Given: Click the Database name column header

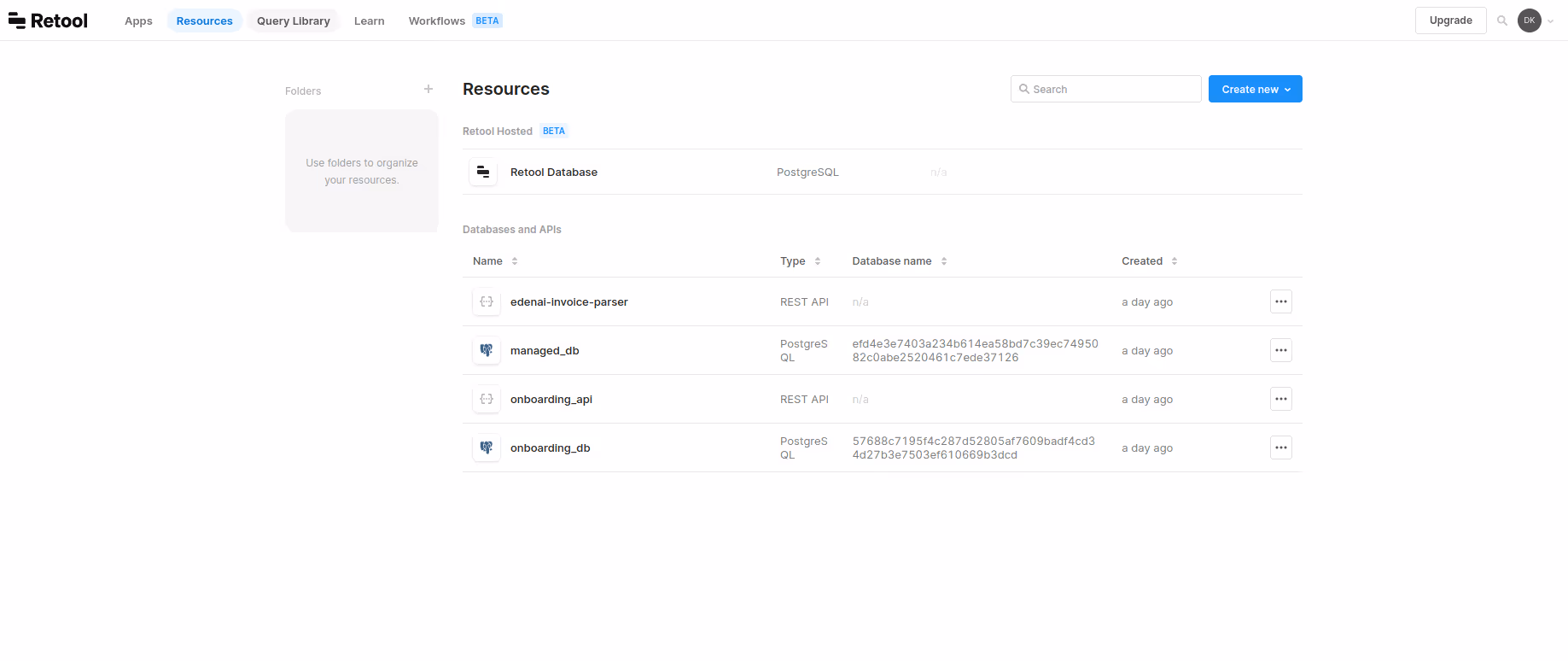Looking at the screenshot, I should [892, 261].
